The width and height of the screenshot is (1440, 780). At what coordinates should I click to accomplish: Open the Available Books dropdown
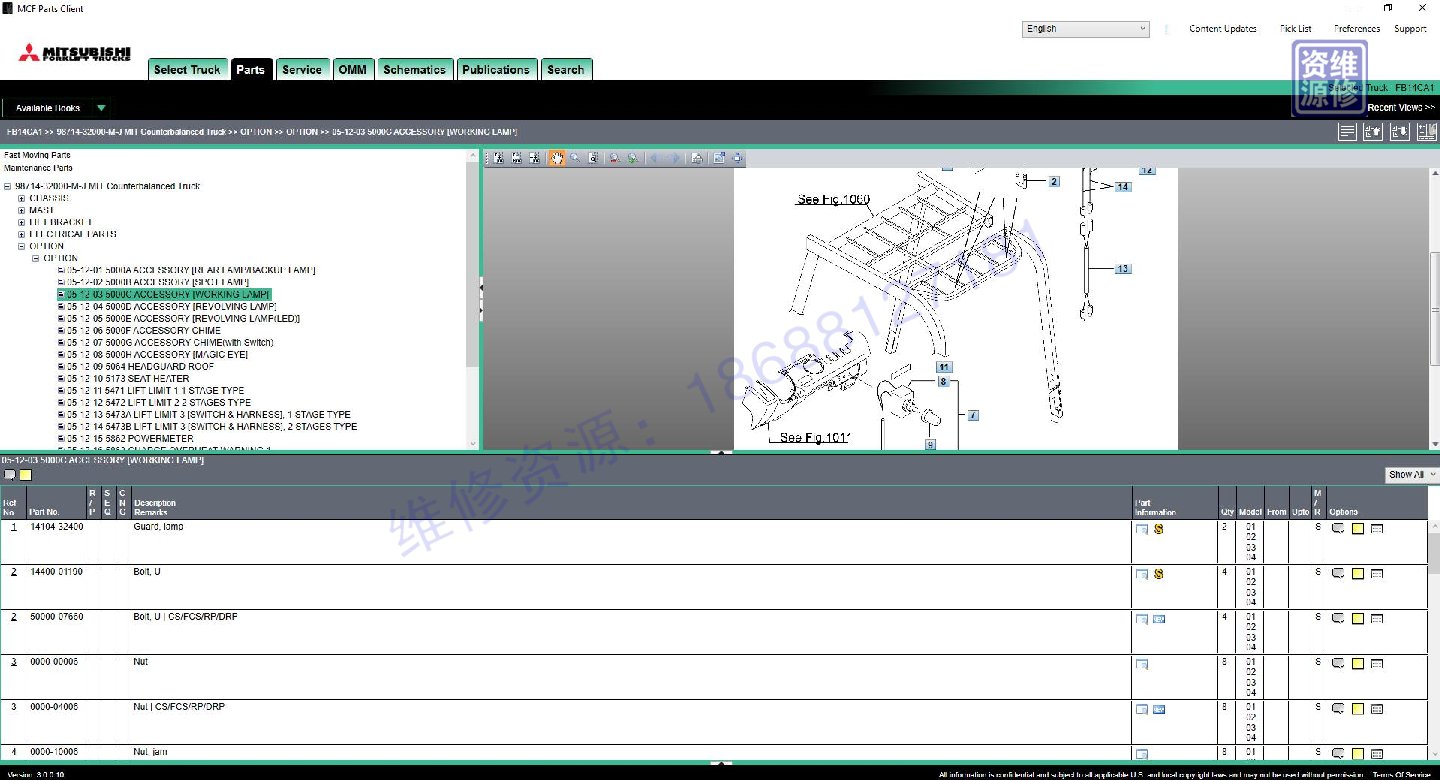pyautogui.click(x=60, y=108)
